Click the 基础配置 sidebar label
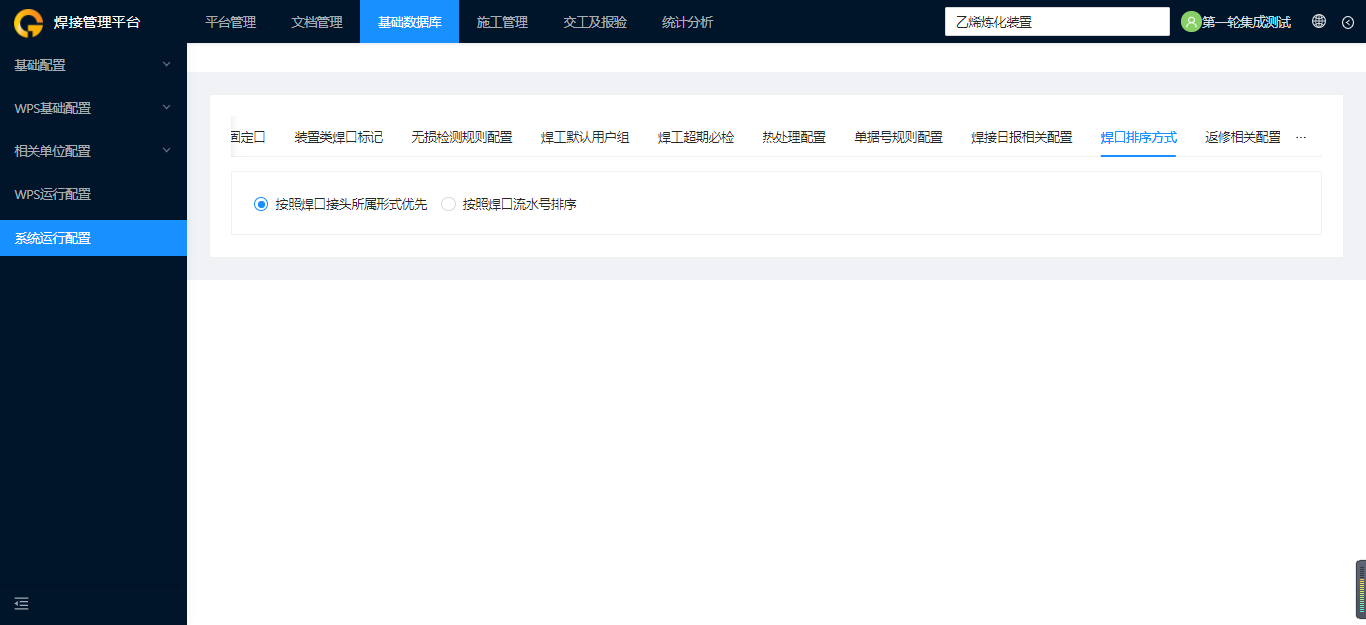The width and height of the screenshot is (1366, 625). [x=40, y=65]
